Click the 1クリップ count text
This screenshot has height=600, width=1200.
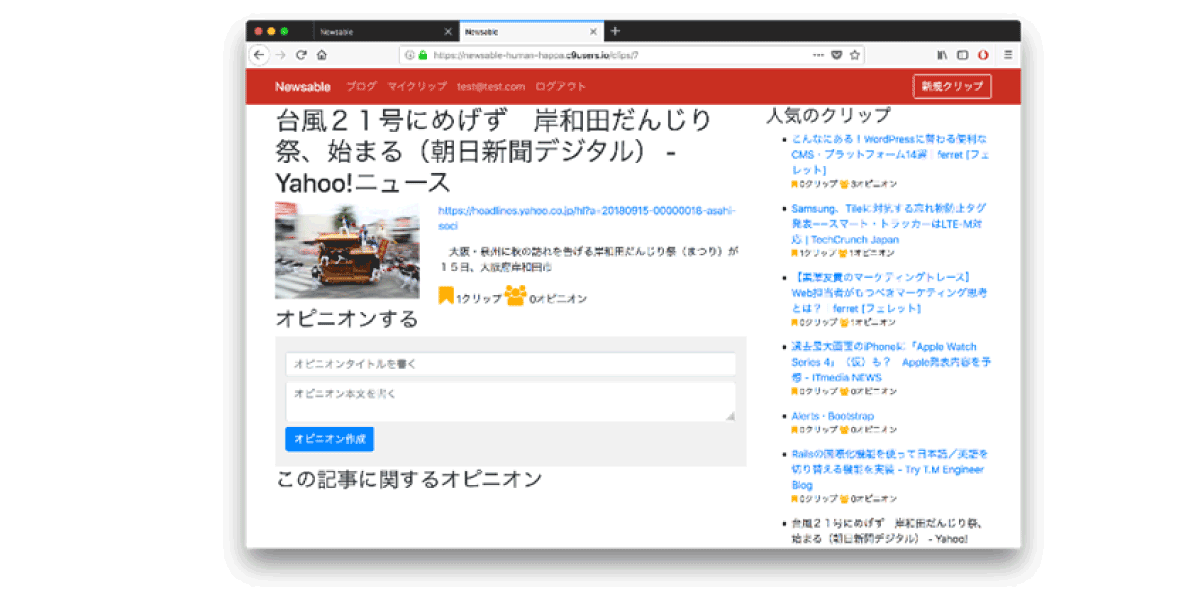coord(479,298)
